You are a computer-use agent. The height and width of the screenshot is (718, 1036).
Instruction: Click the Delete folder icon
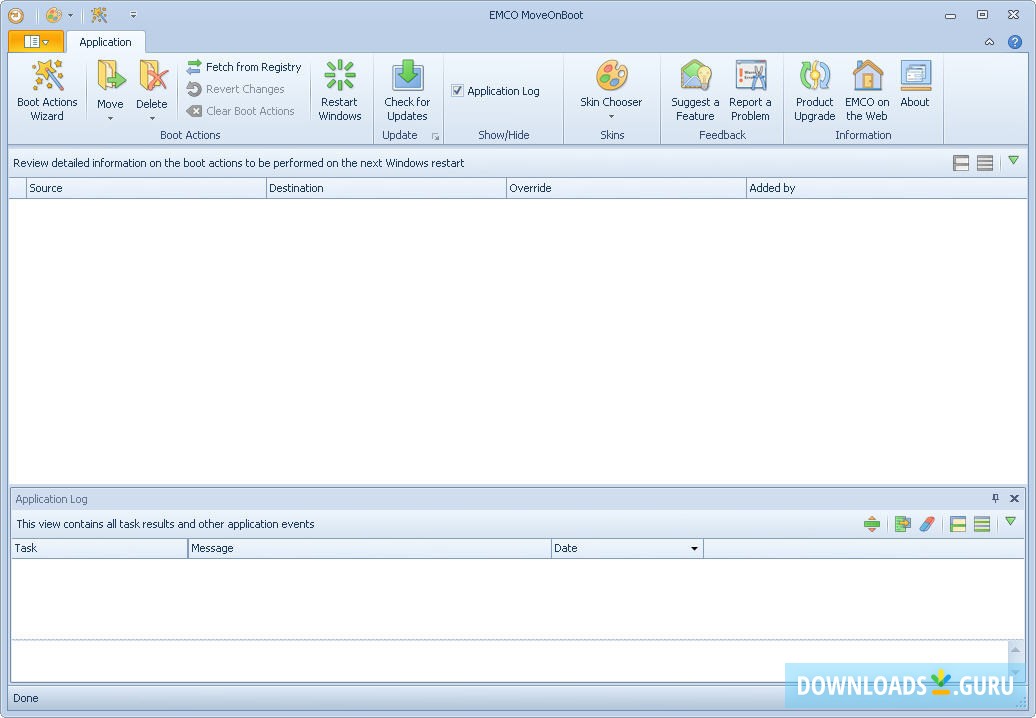[x=152, y=76]
